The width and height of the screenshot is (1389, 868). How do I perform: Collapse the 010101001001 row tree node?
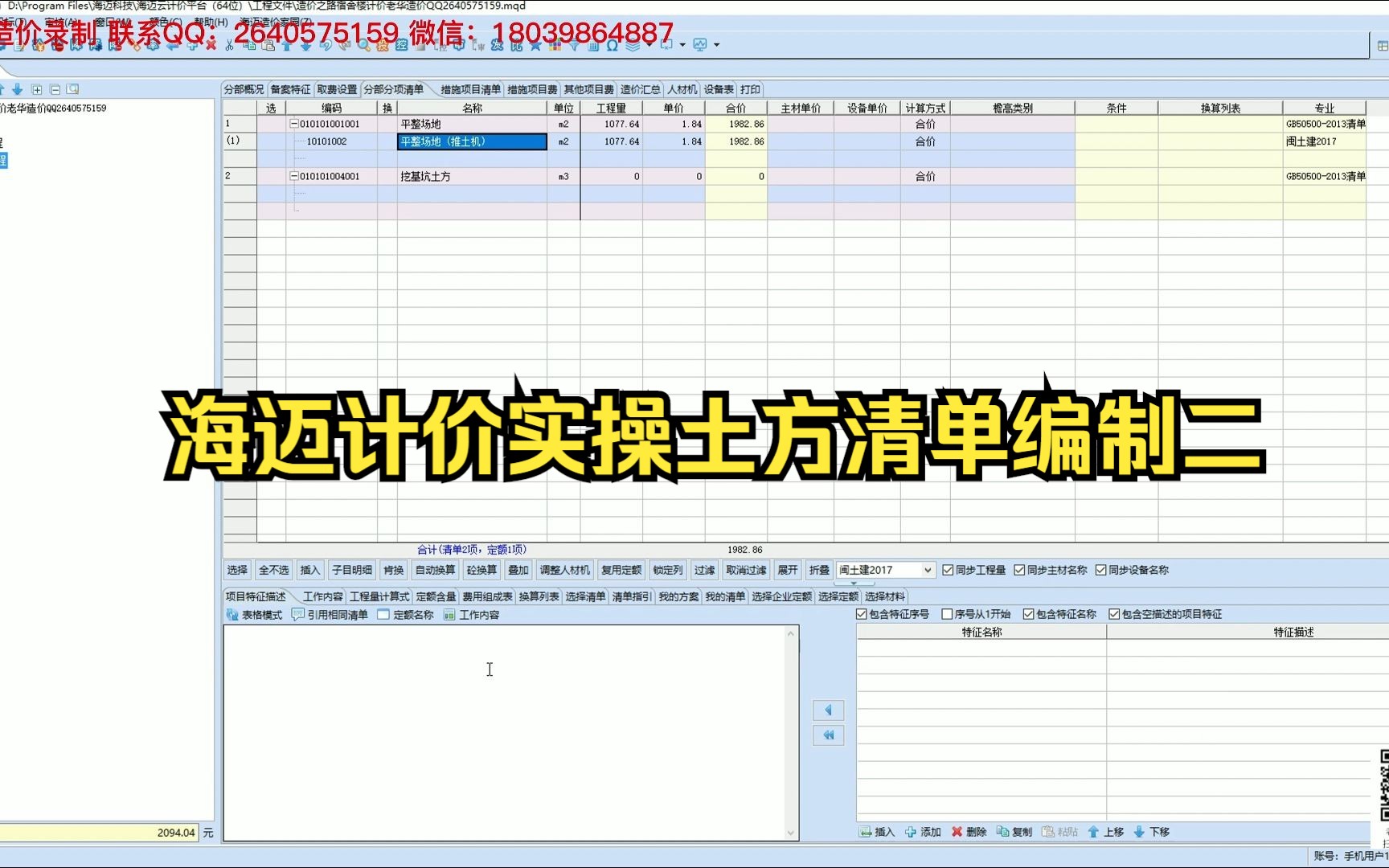pyautogui.click(x=293, y=124)
